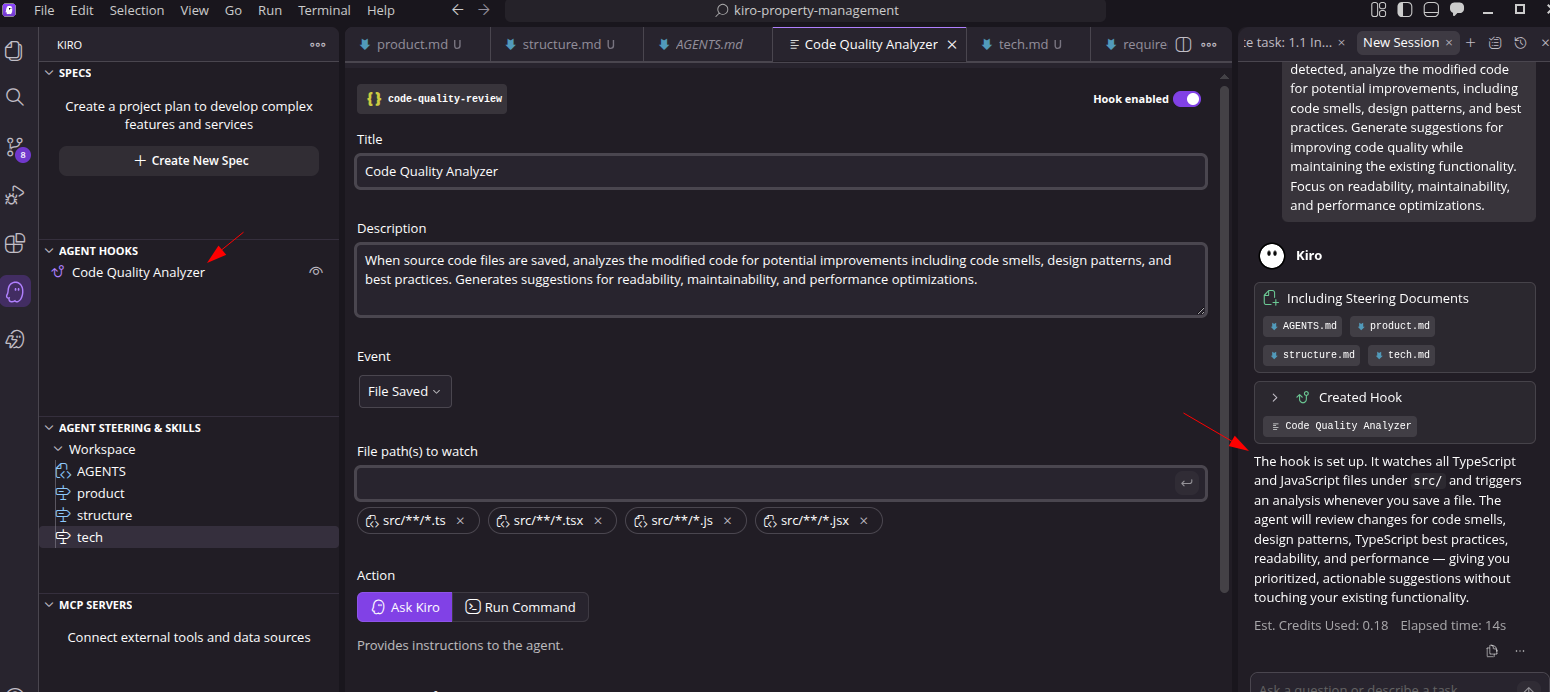Toggle eye icon for Code Quality Analyzer hook

coord(317,272)
